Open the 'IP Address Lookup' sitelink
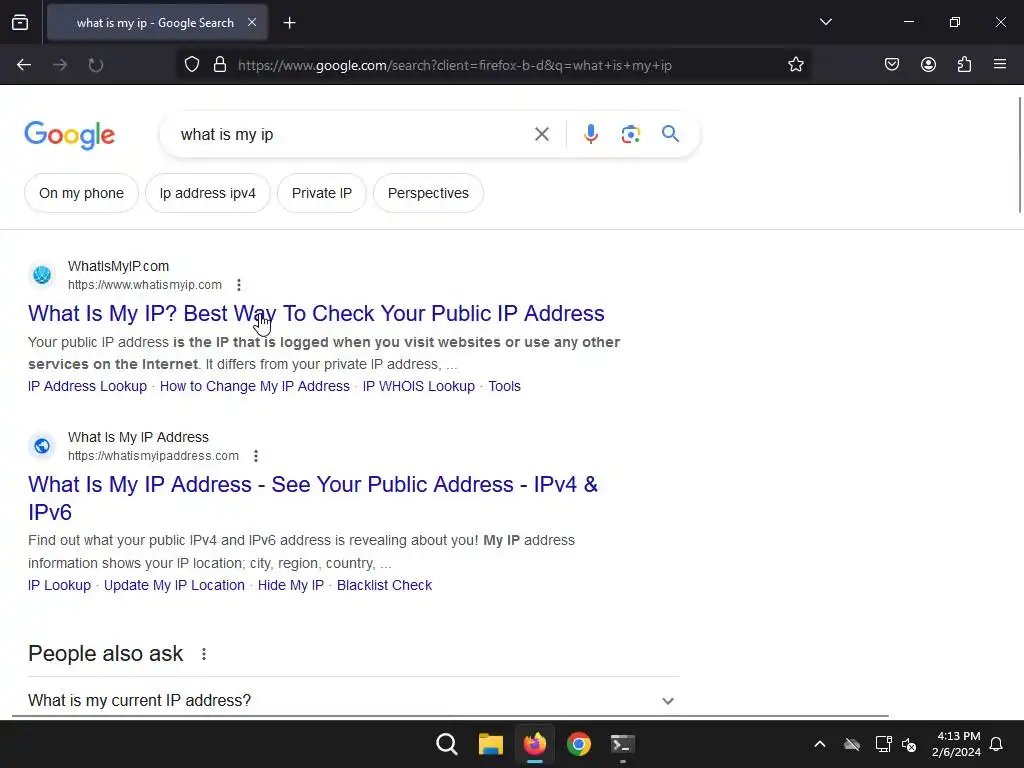This screenshot has height=768, width=1024. point(88,386)
